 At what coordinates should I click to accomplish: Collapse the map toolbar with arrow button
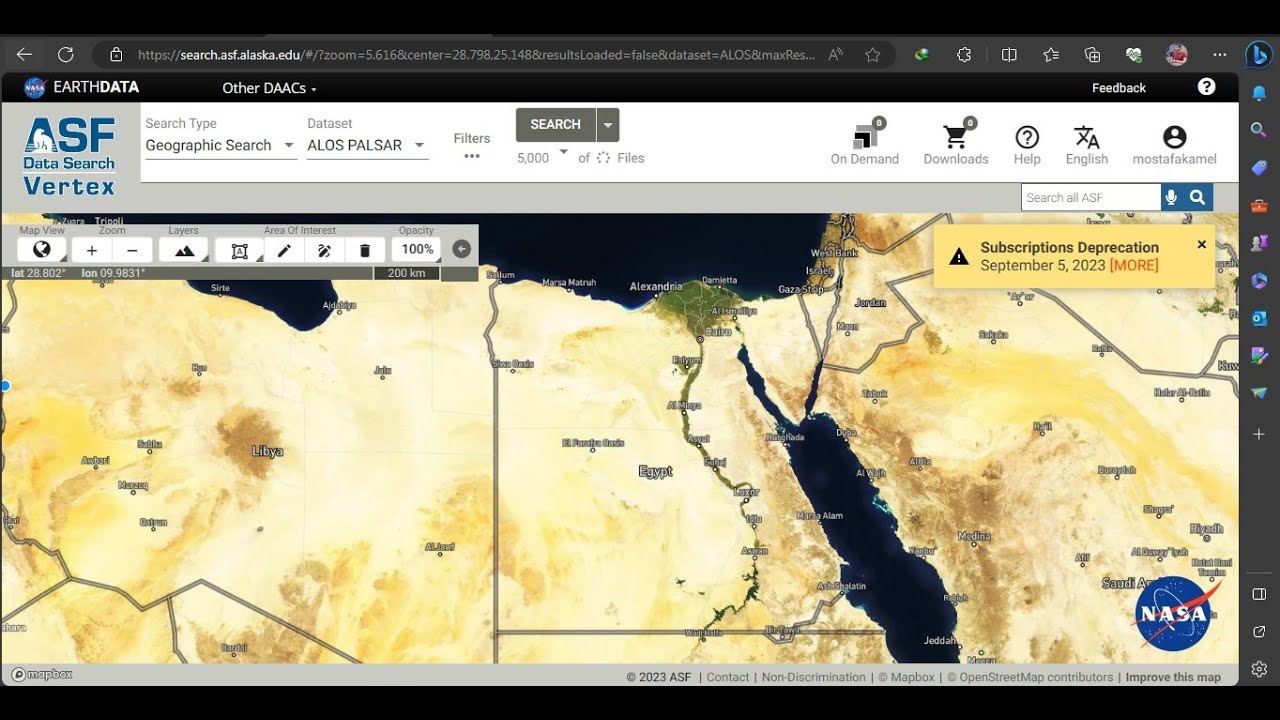point(461,249)
